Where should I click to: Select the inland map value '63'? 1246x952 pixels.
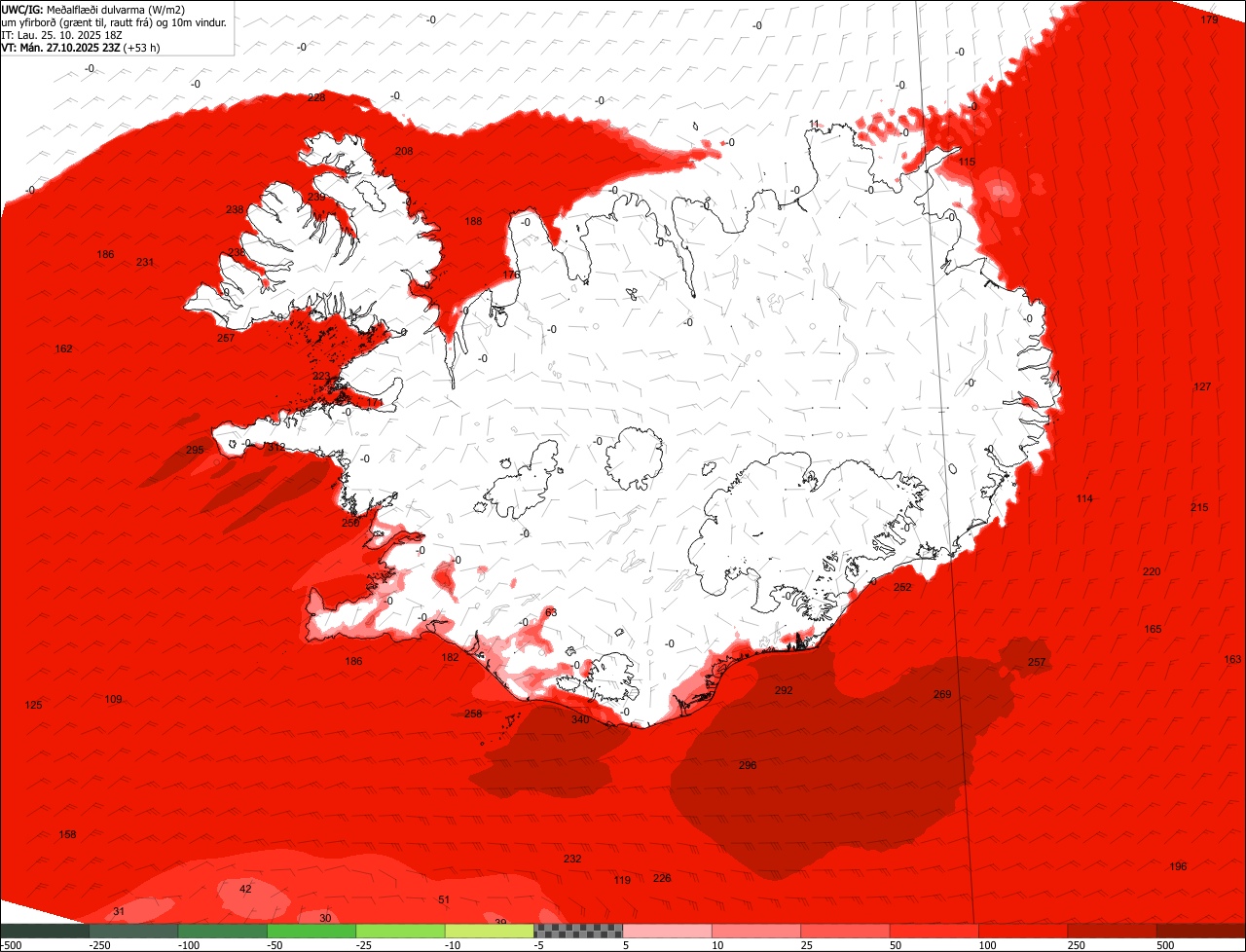coord(551,612)
